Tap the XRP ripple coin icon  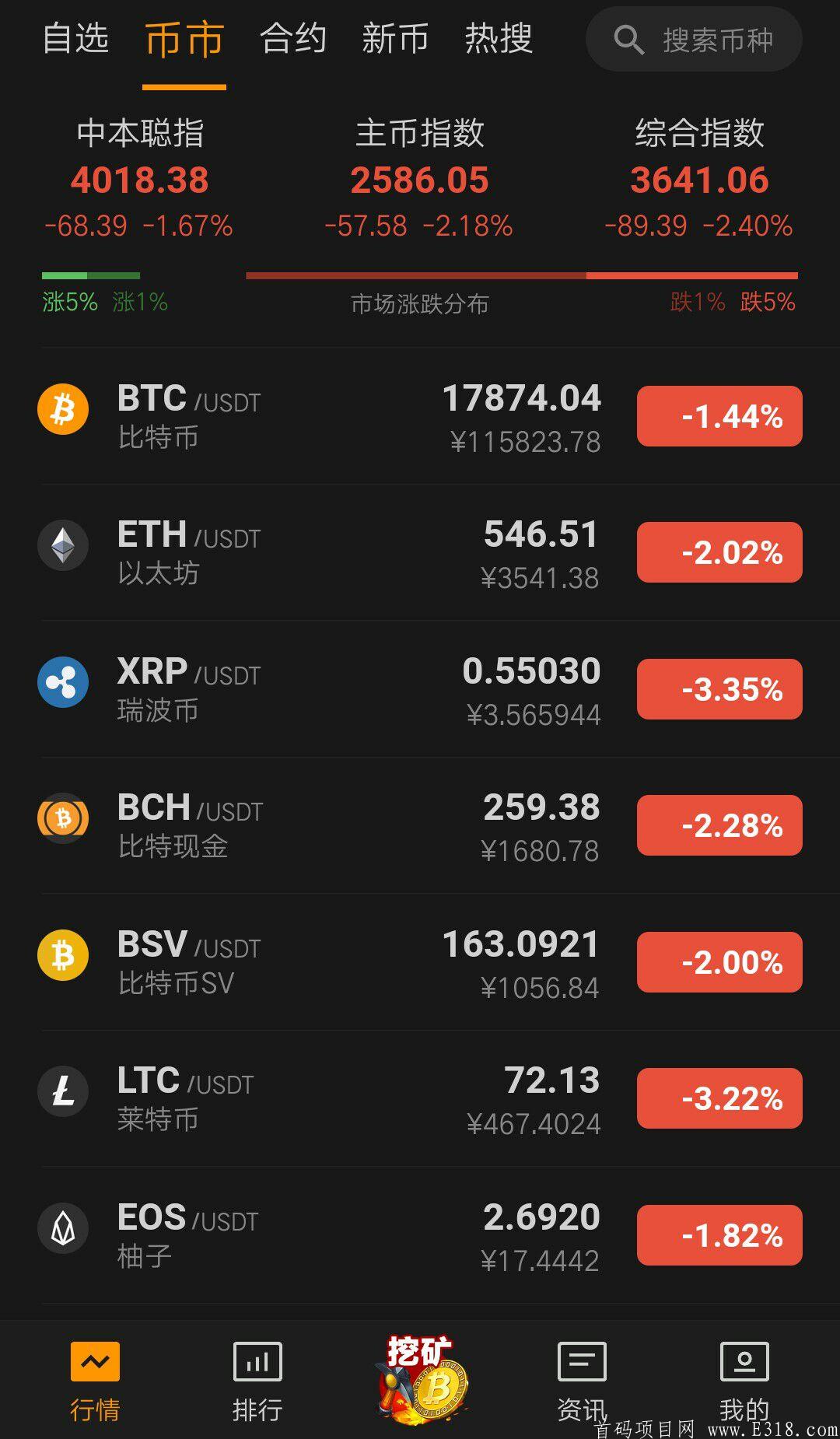coord(63,682)
